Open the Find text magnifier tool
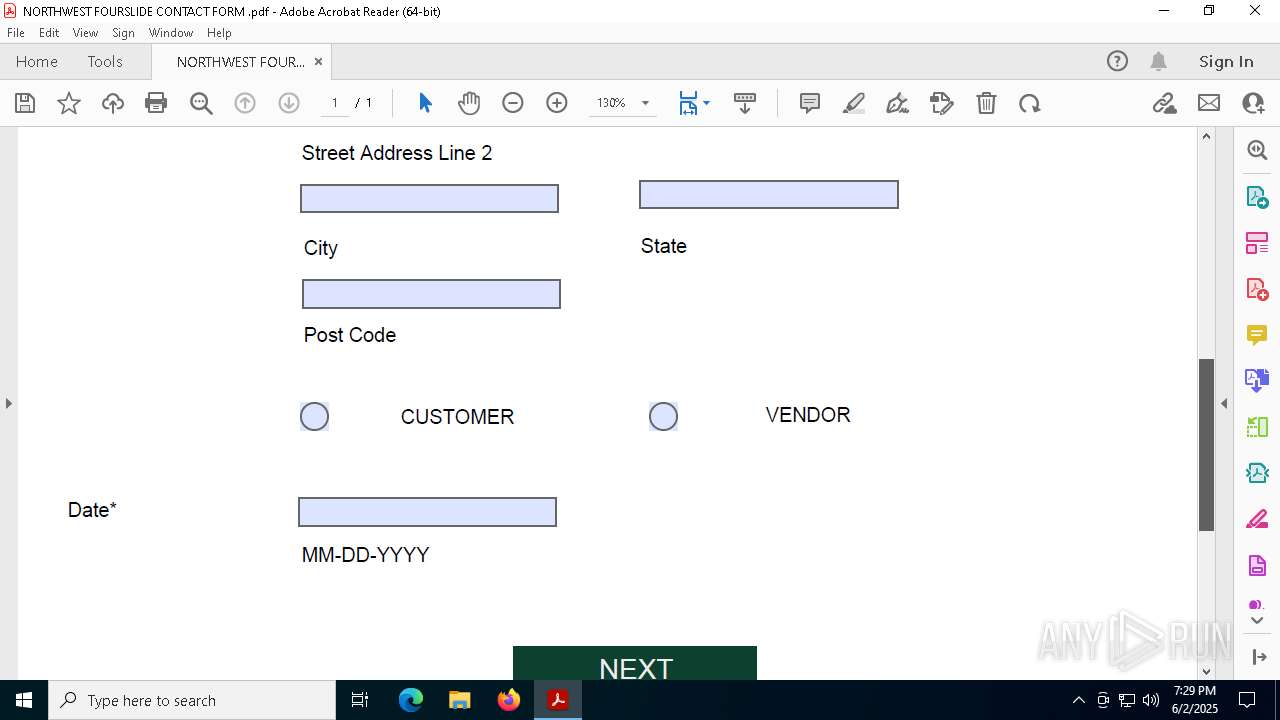The height and width of the screenshot is (720, 1280). click(x=201, y=103)
